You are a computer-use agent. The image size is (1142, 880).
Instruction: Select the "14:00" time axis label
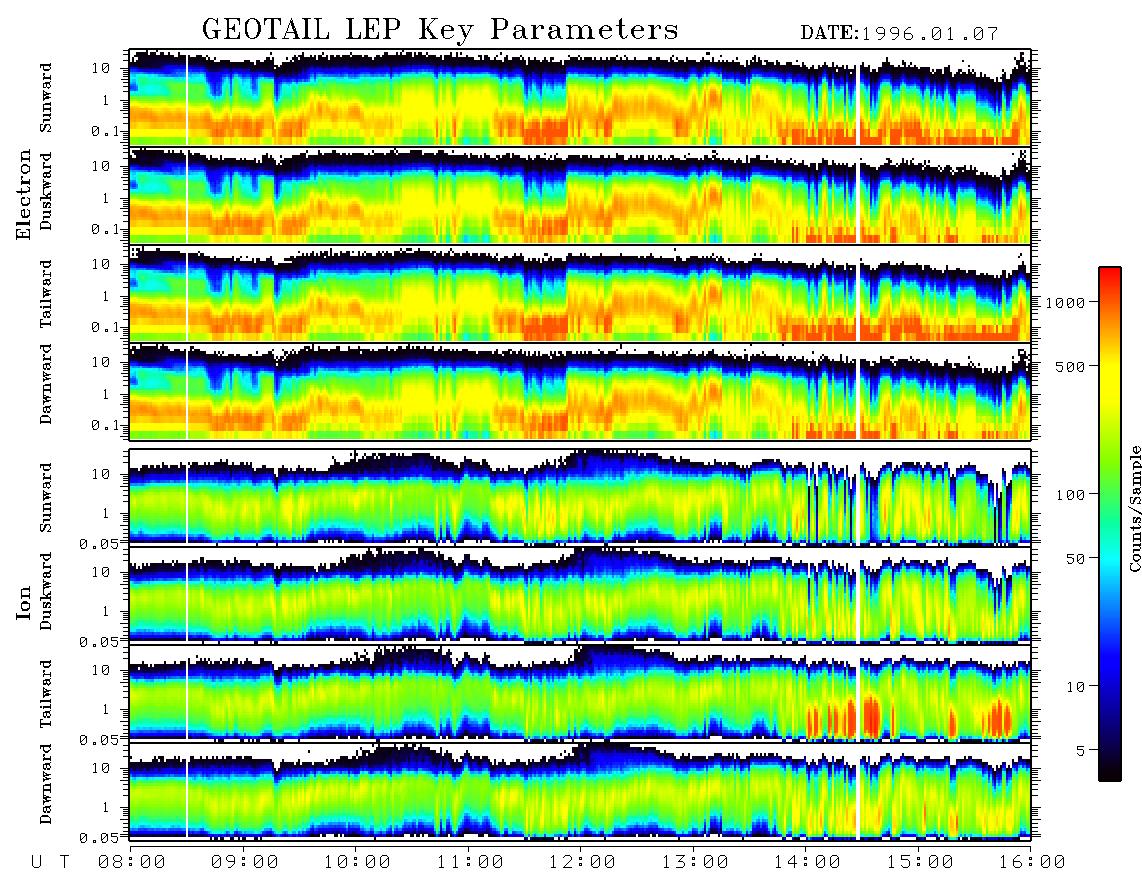[x=807, y=862]
